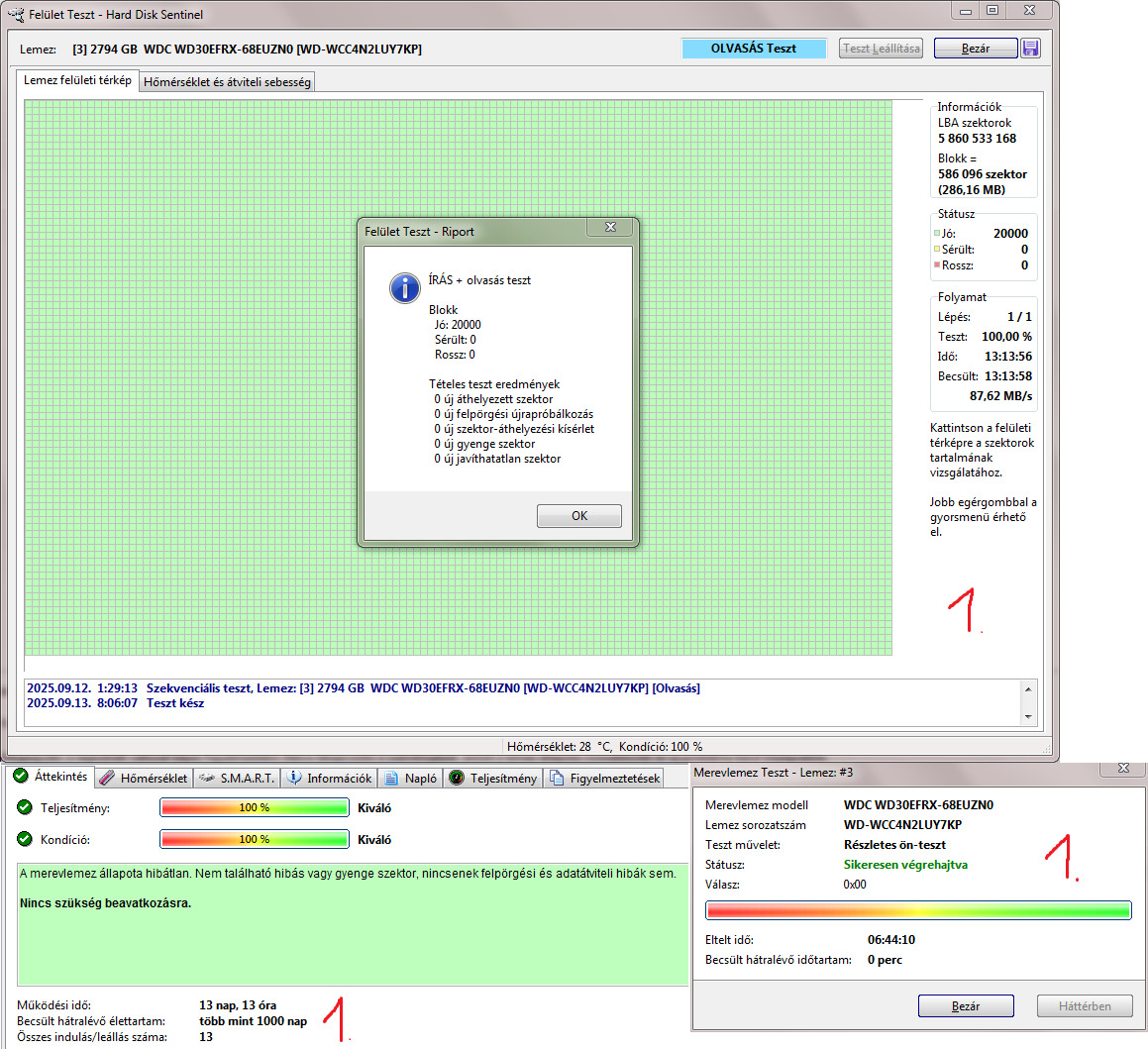Image resolution: width=1148 pixels, height=1049 pixels.
Task: Click the Működési idő value 13 nap, 13 óra
Action: (238, 1005)
